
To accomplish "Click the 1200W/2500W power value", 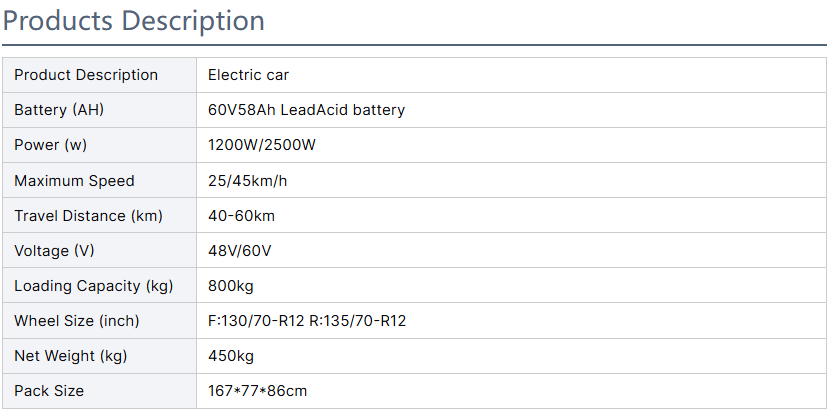I will (262, 145).
